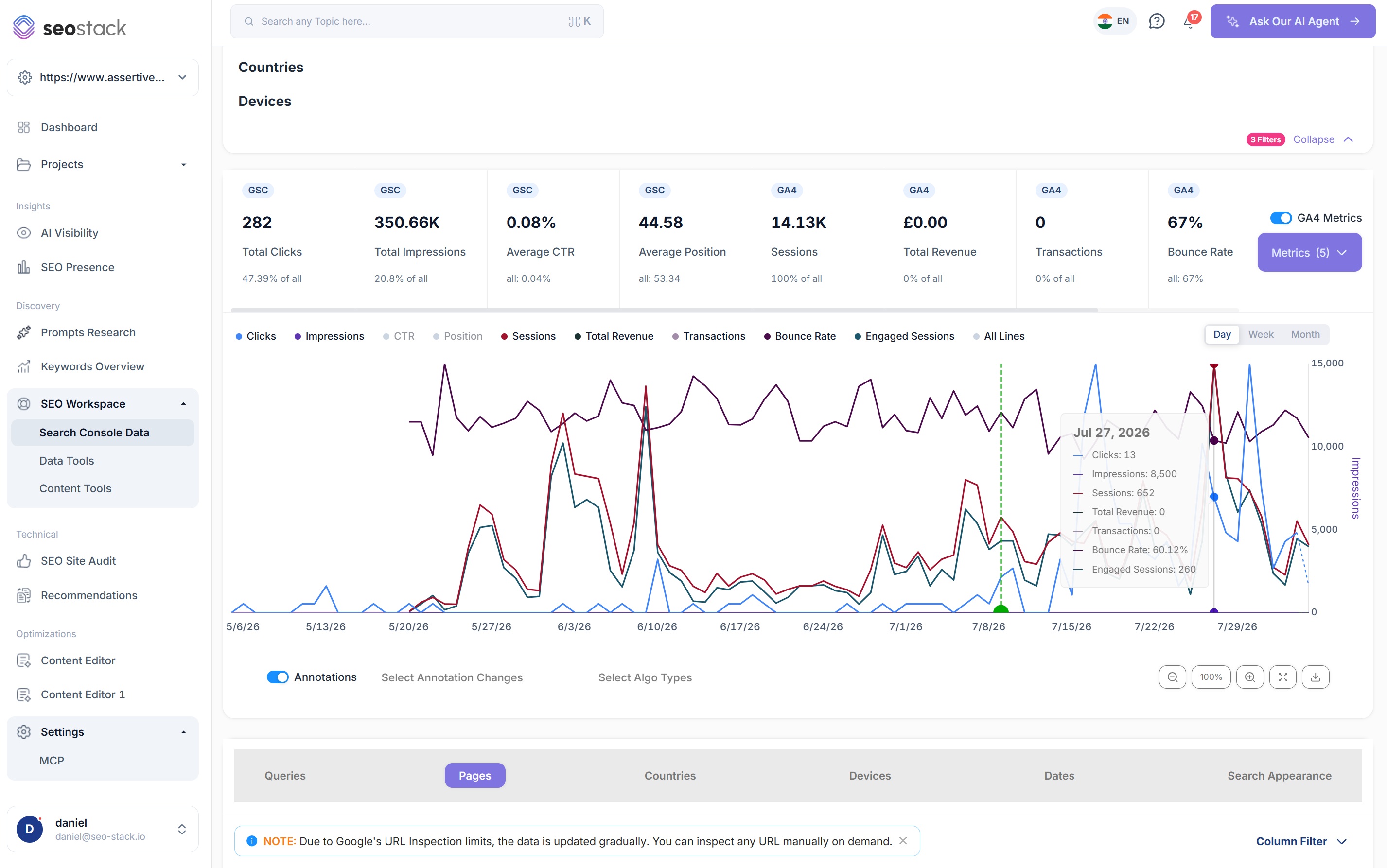Image resolution: width=1387 pixels, height=868 pixels.
Task: Click the Dashboard grid icon
Action: (x=23, y=127)
